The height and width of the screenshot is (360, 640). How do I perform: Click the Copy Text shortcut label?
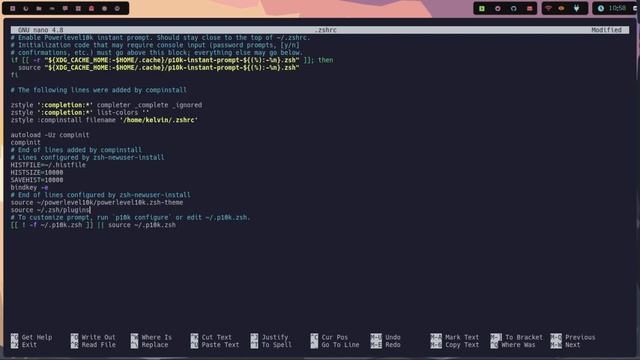[x=462, y=345]
